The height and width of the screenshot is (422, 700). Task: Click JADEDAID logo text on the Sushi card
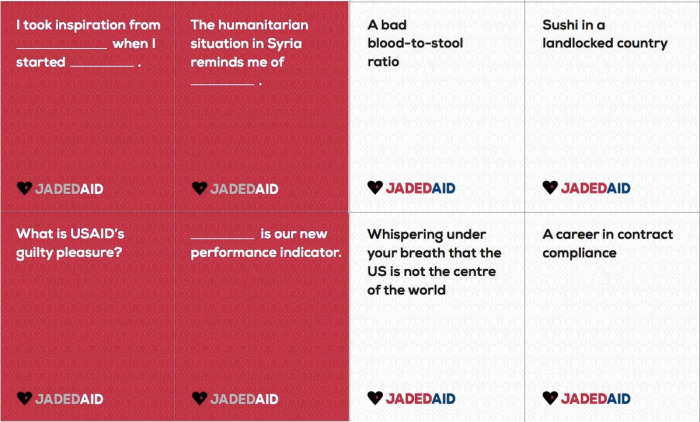tap(596, 188)
